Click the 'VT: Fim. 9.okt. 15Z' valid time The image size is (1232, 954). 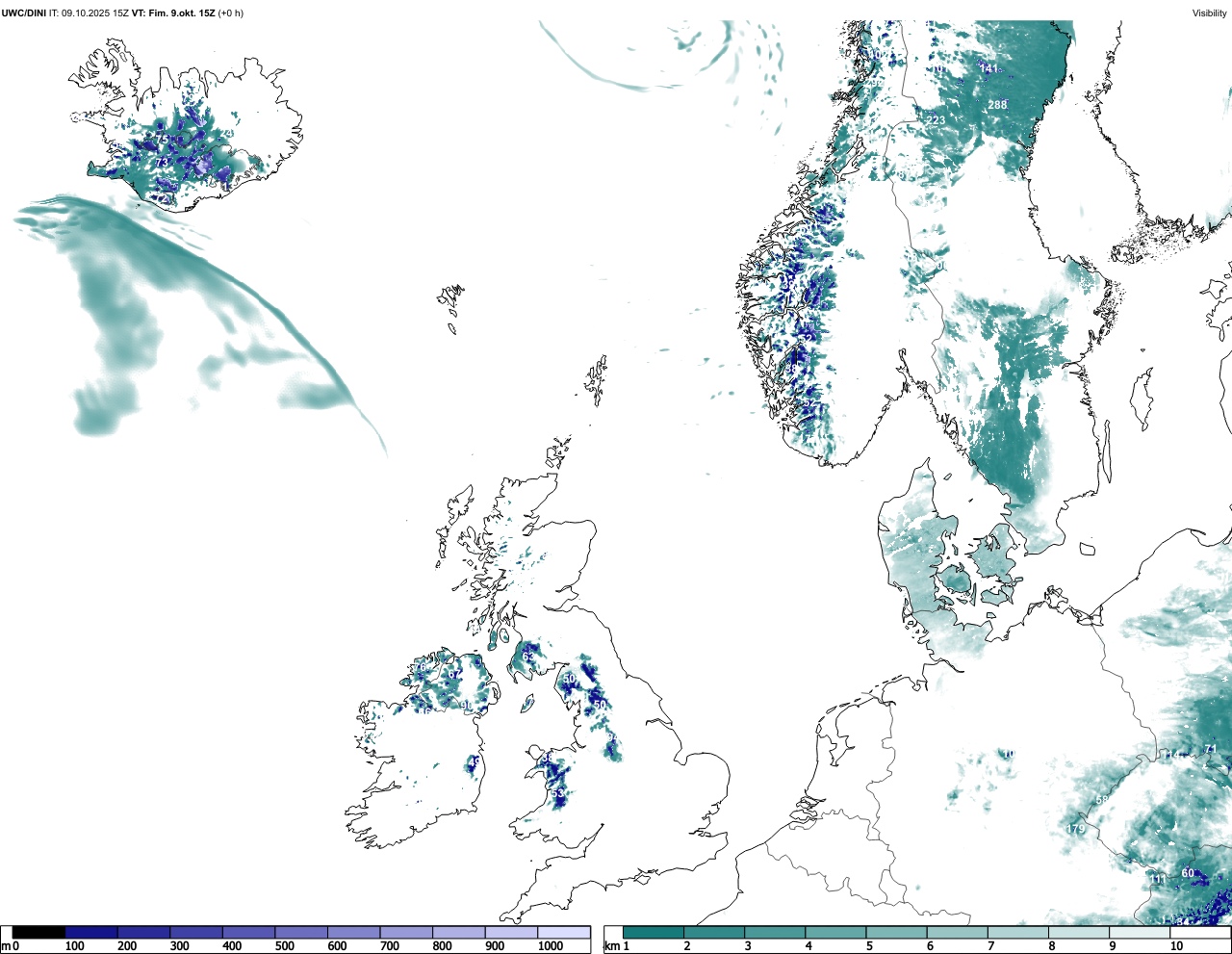point(173,13)
